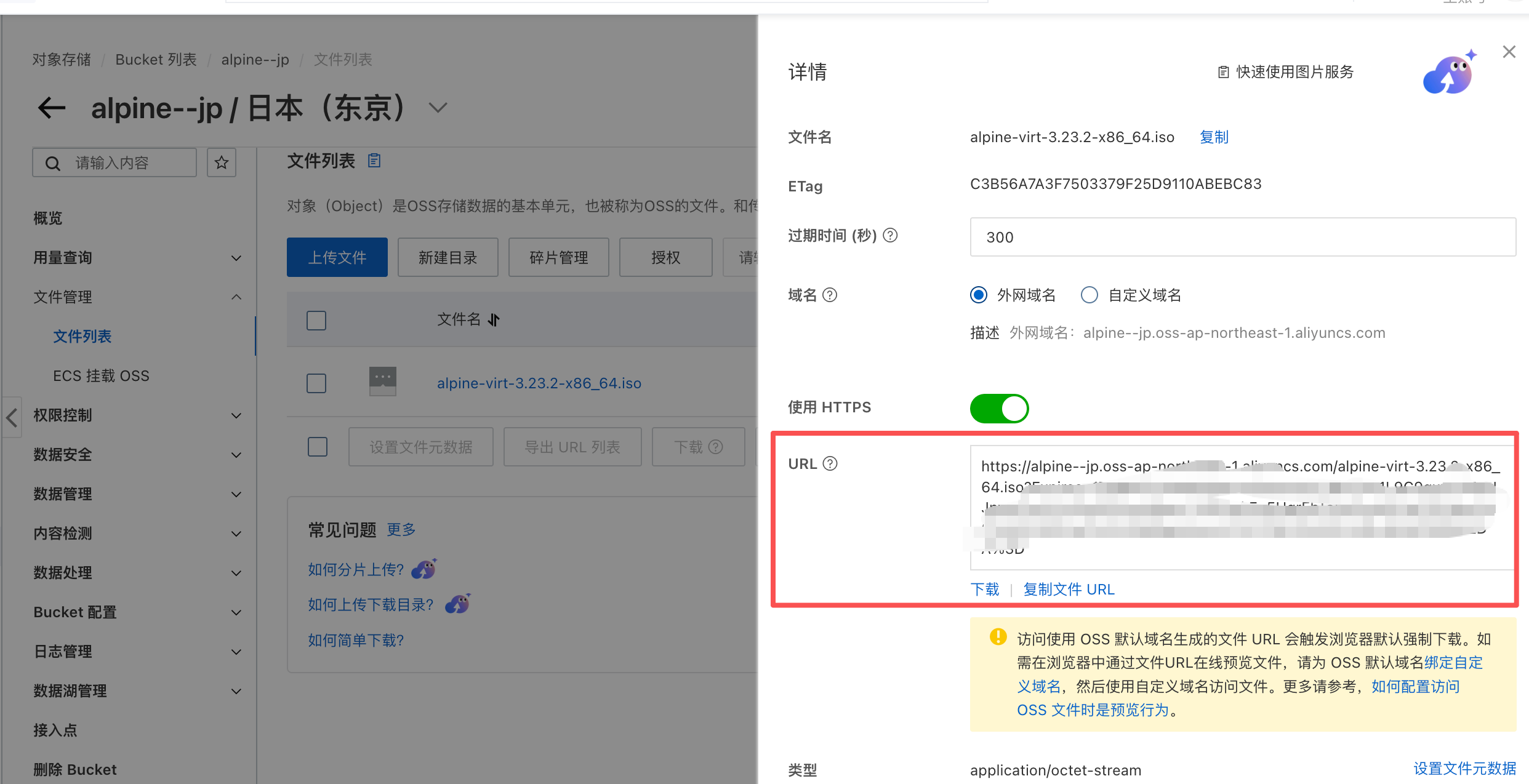Click the 碎片管理 button
The image size is (1529, 784).
pyautogui.click(x=559, y=257)
